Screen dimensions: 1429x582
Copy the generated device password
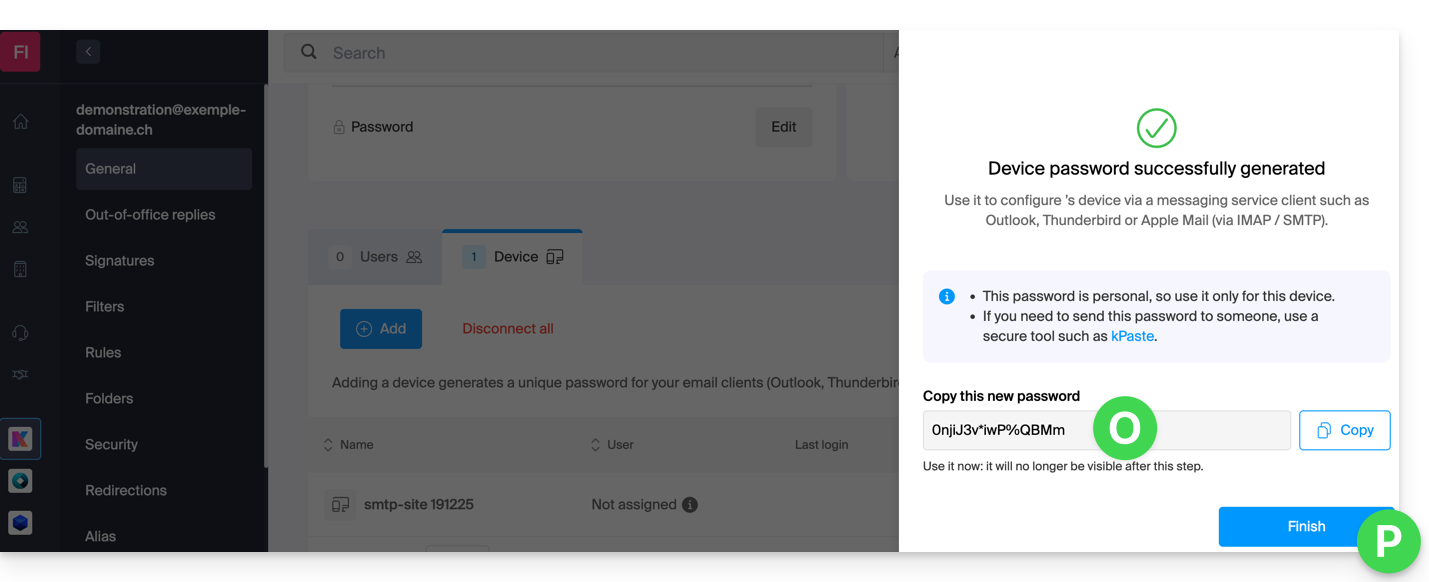point(1344,430)
